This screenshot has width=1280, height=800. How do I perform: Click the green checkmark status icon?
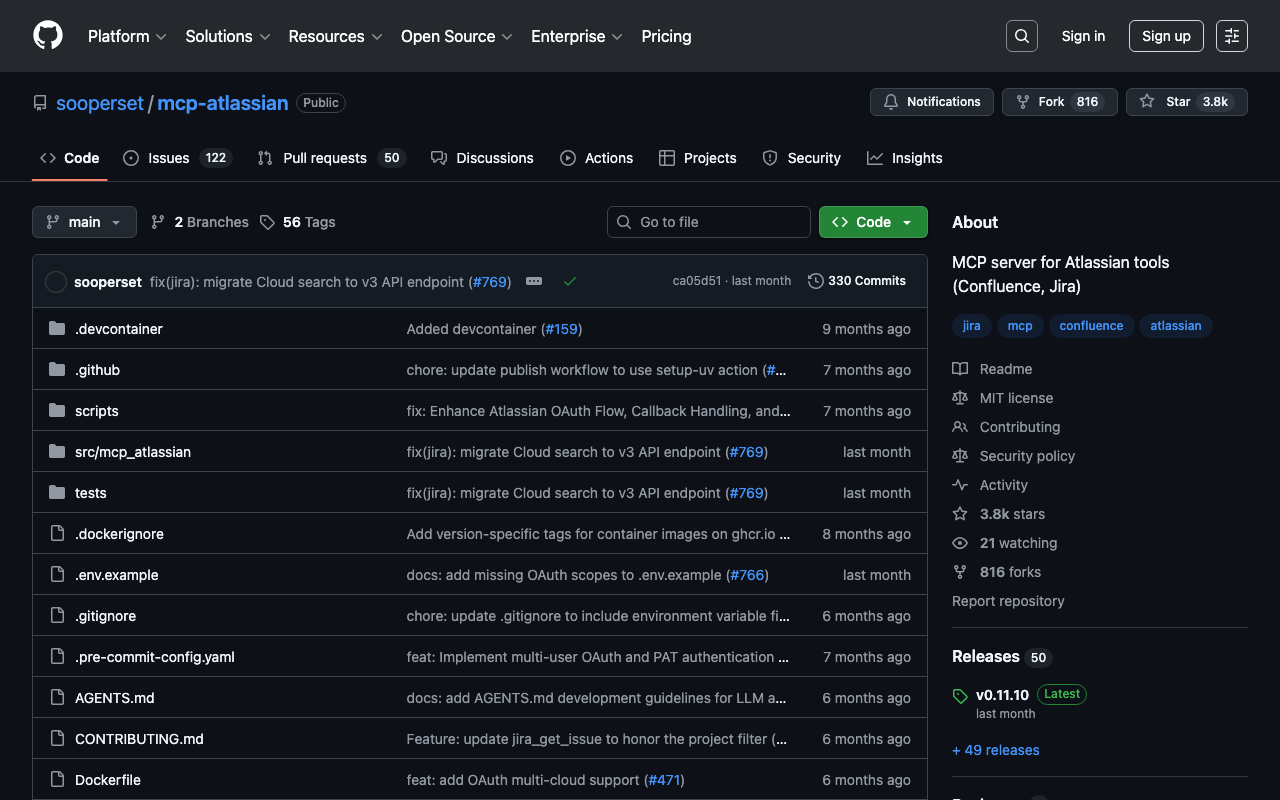tap(569, 282)
